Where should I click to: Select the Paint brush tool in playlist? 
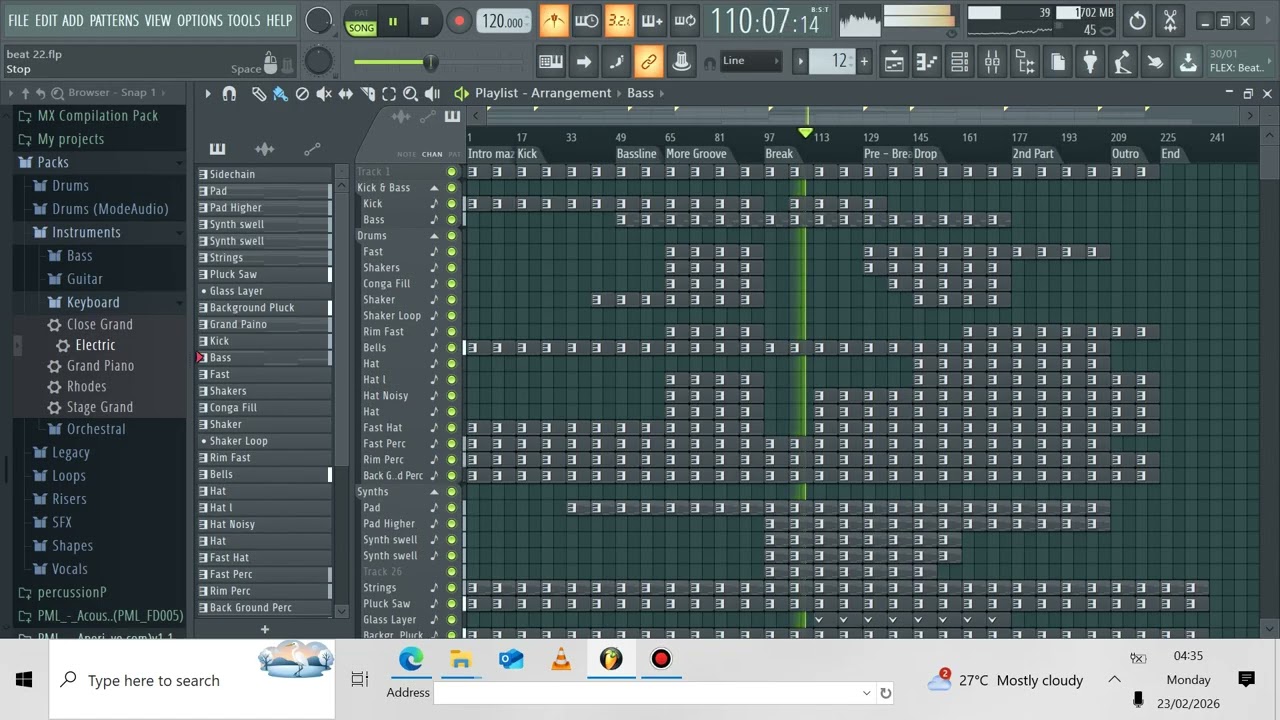280,93
